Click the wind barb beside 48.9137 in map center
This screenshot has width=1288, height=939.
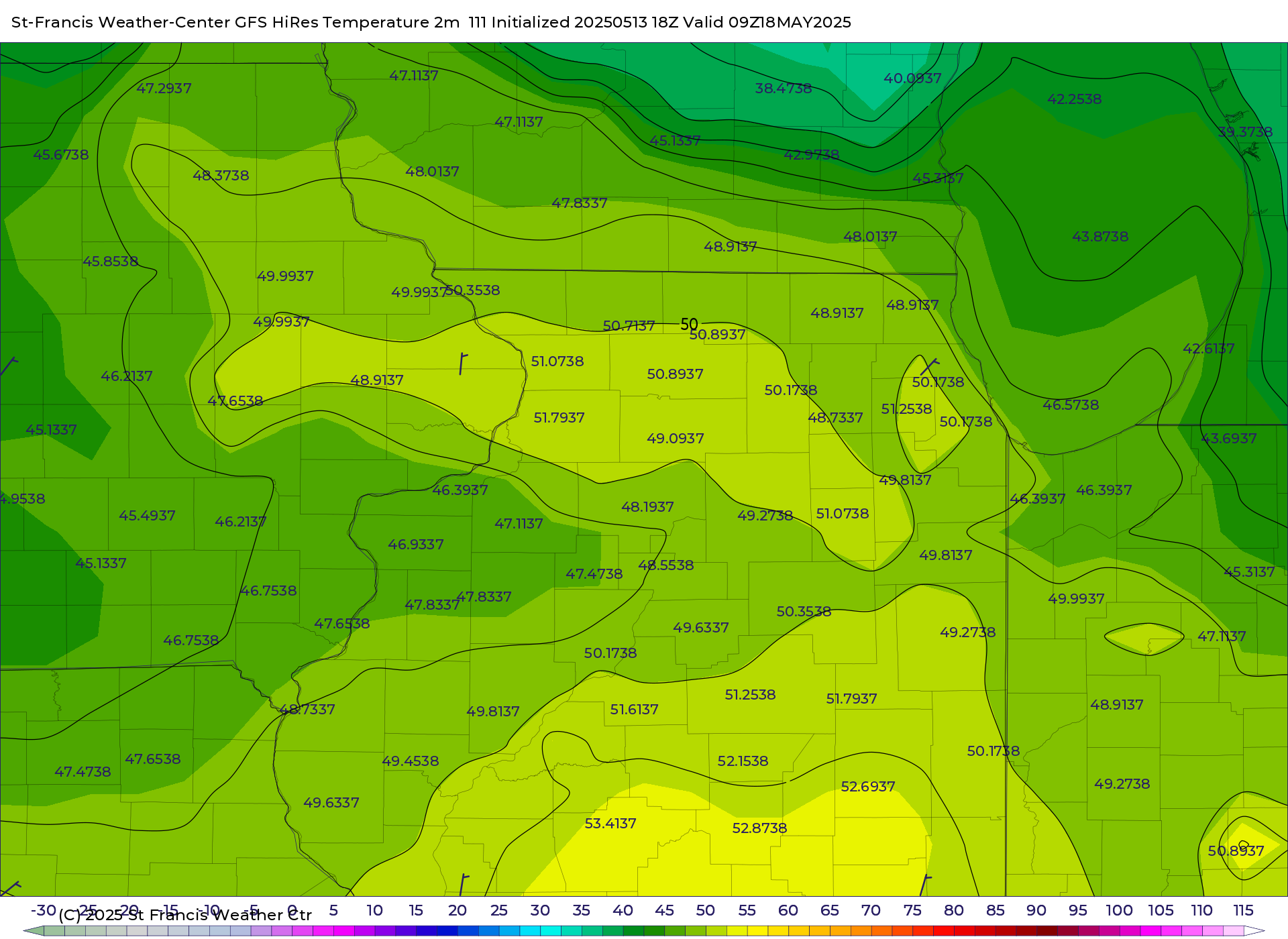tap(463, 364)
